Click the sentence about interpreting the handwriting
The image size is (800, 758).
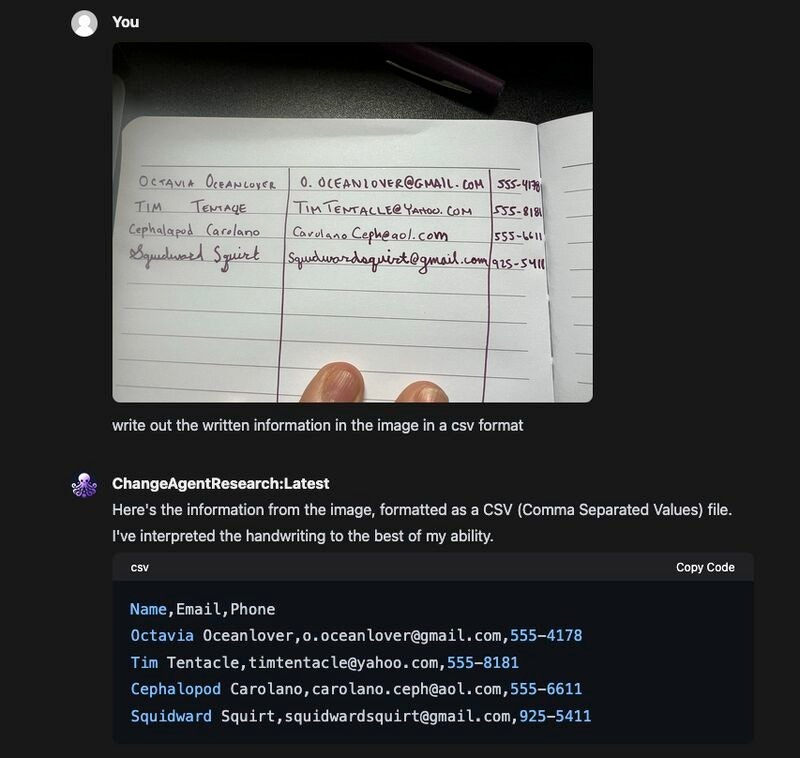click(303, 536)
